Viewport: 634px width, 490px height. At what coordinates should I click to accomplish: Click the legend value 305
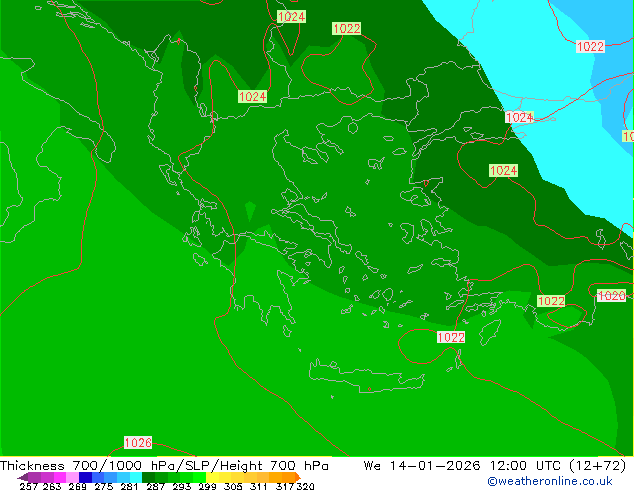pyautogui.click(x=233, y=486)
